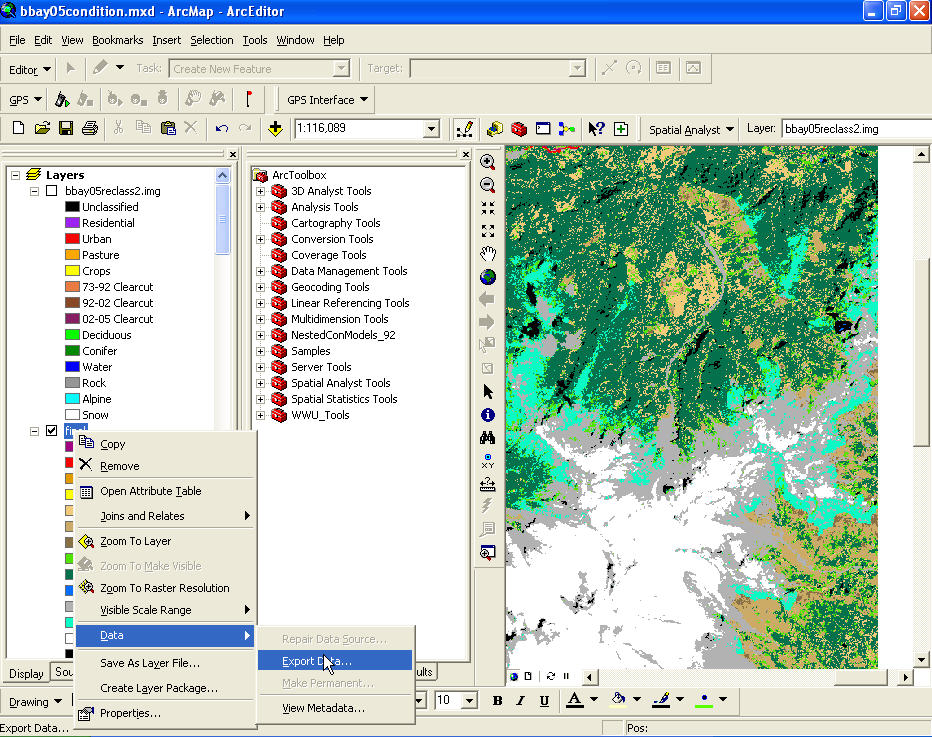The width and height of the screenshot is (932, 737).
Task: Open the Editor Toolbar icon
Action: 464,129
